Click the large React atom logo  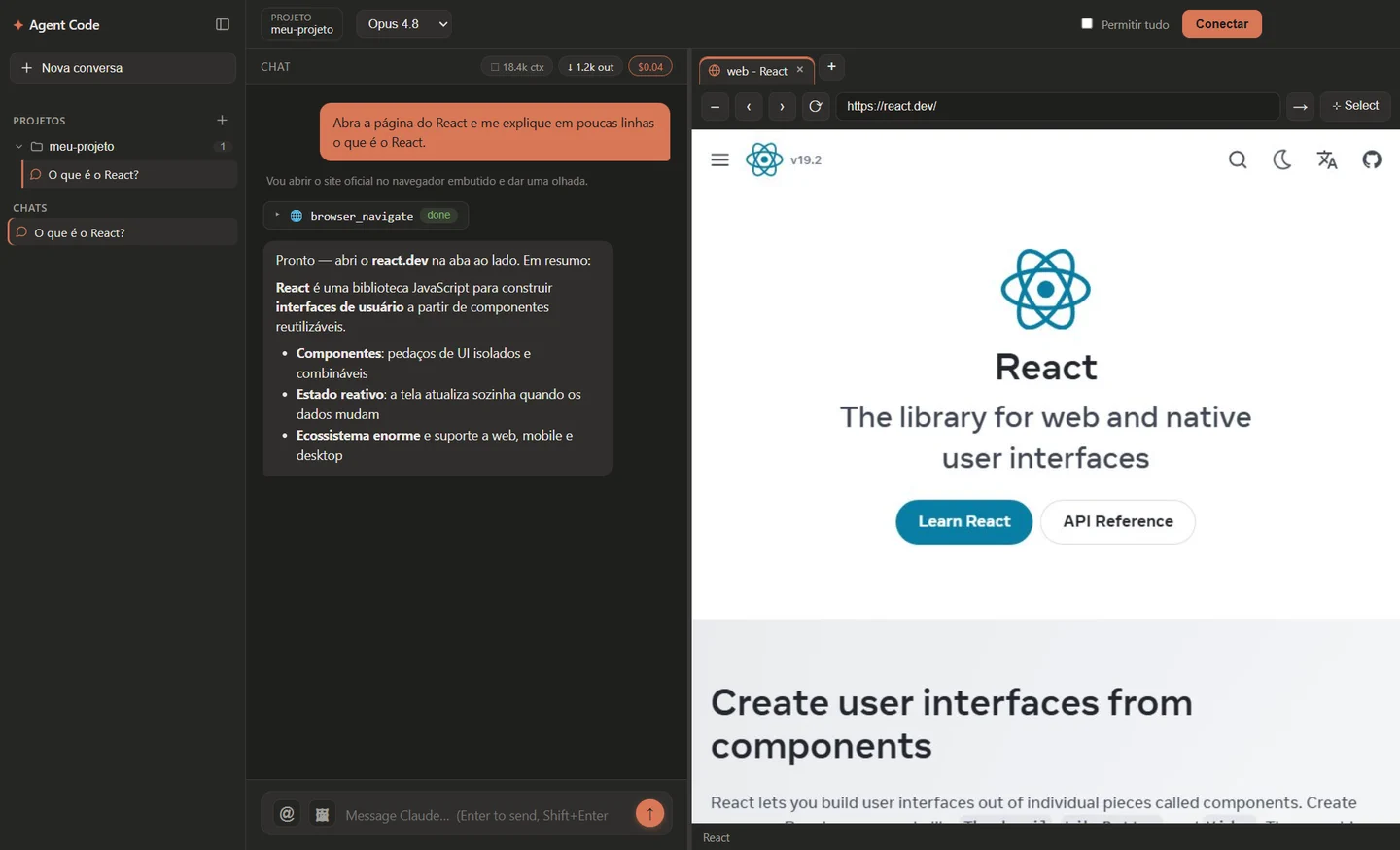pos(1046,289)
